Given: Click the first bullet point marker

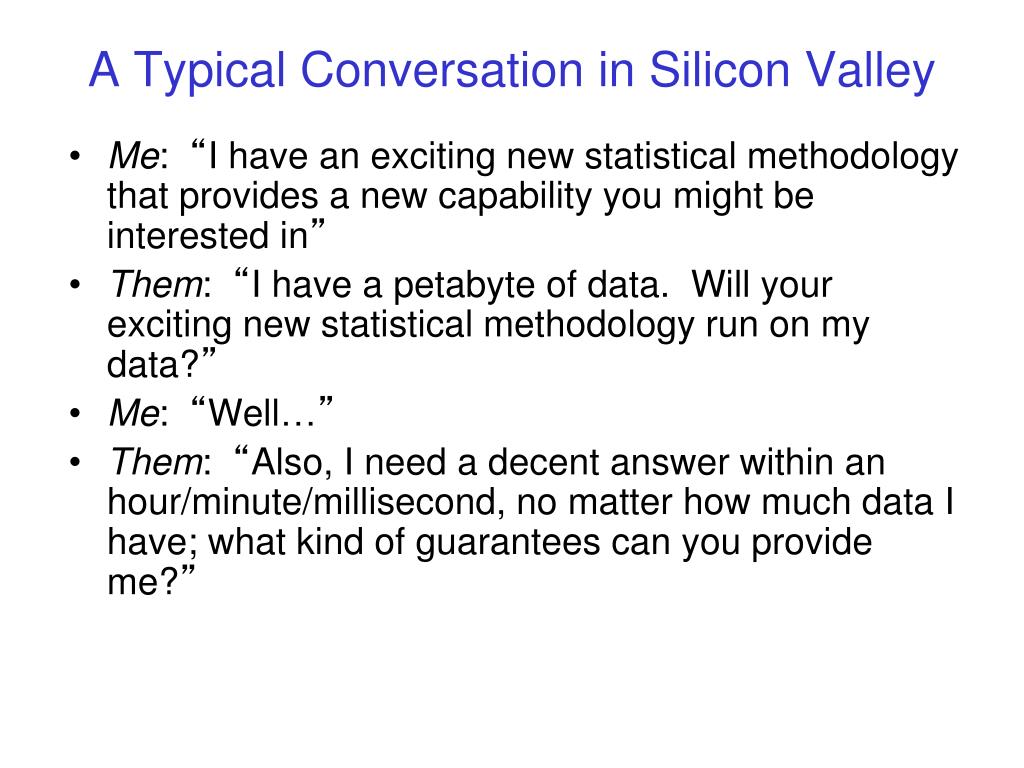Looking at the screenshot, I should tap(75, 157).
